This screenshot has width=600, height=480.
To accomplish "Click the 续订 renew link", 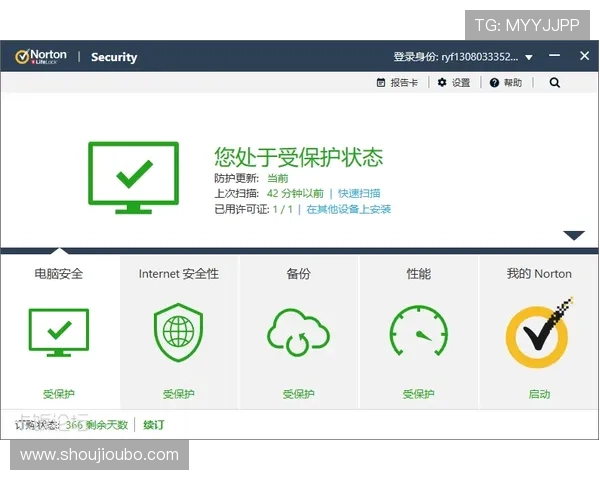I will point(154,425).
